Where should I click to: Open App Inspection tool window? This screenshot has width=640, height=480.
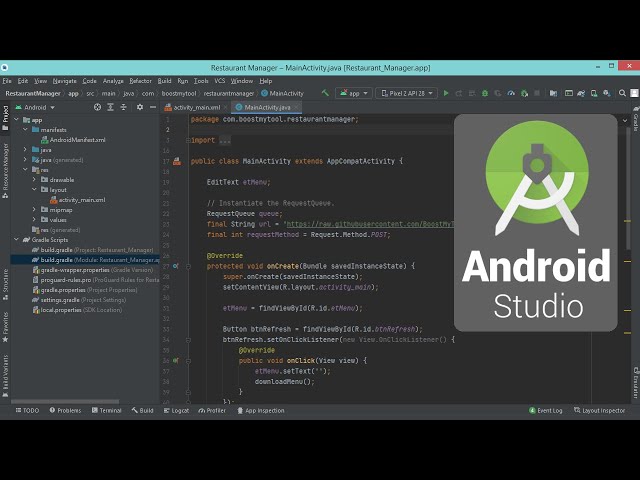click(x=261, y=411)
